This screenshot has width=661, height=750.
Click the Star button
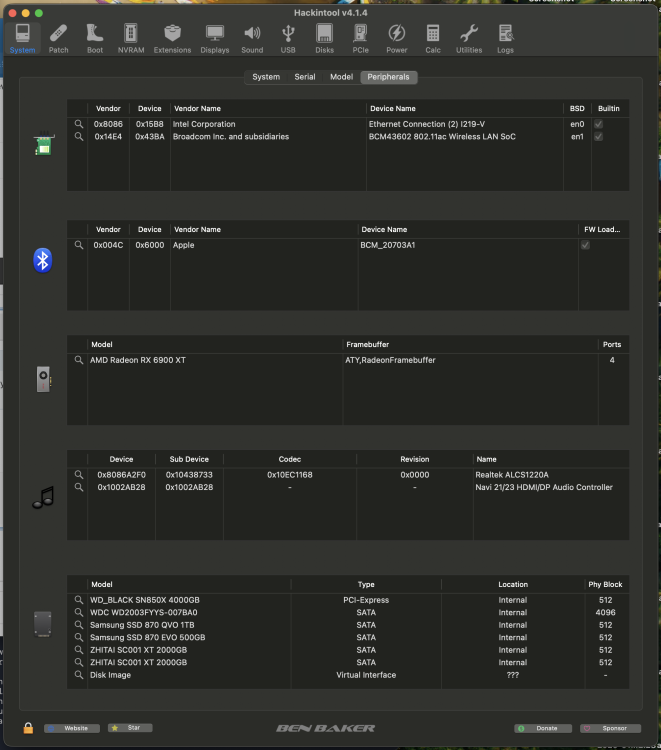click(130, 728)
